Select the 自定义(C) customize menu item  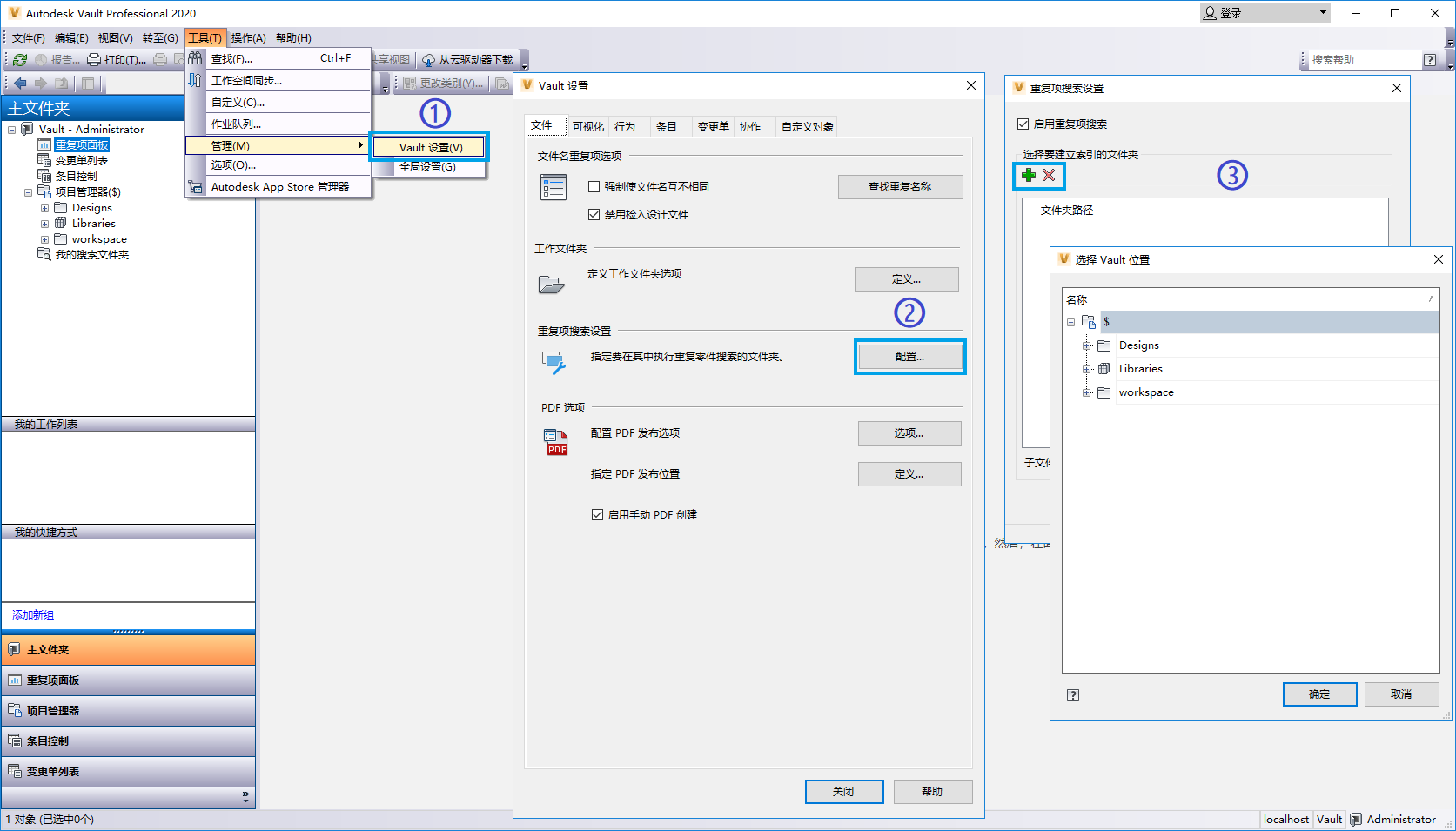coord(278,102)
